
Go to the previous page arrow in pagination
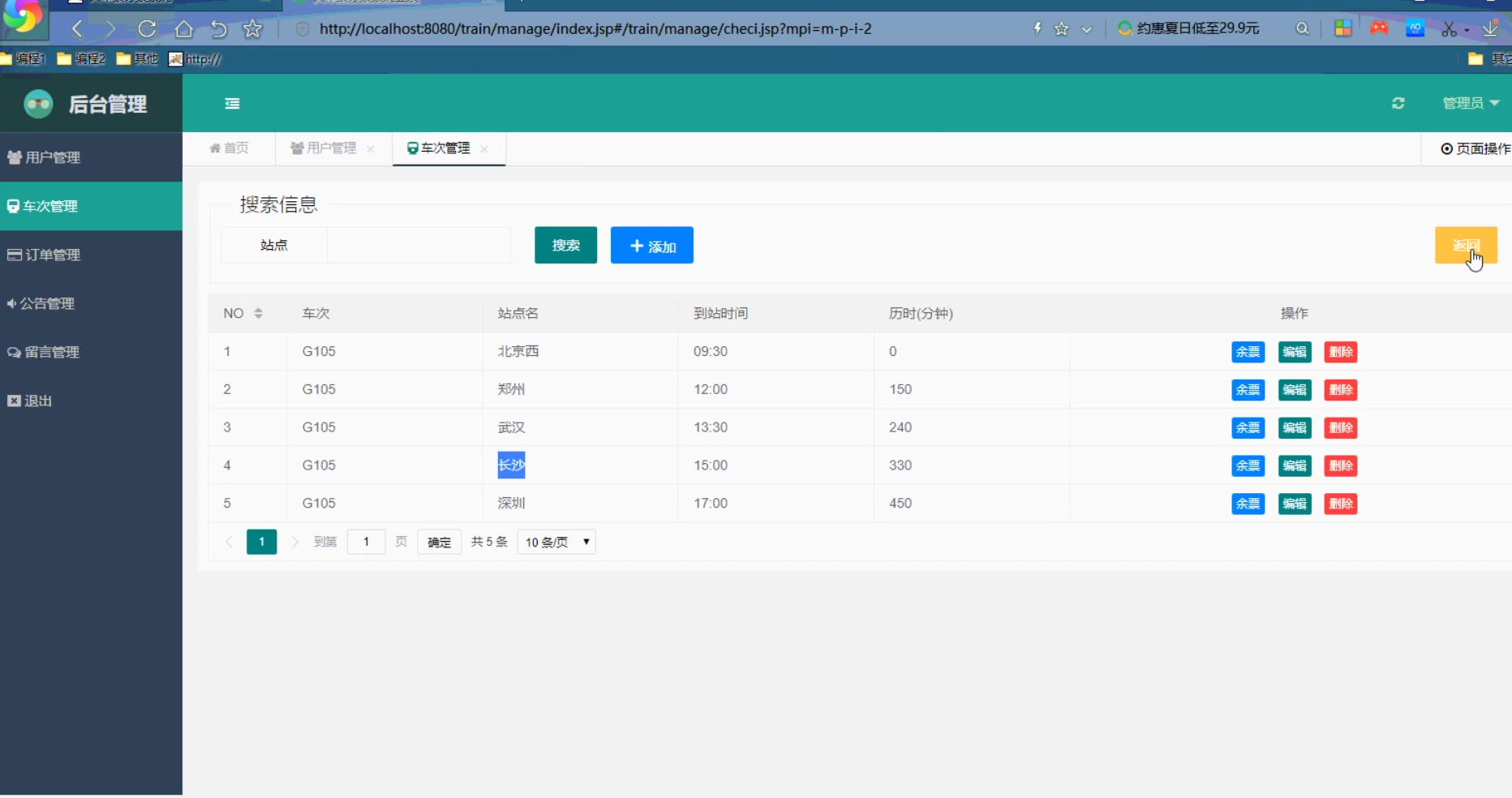tap(229, 542)
